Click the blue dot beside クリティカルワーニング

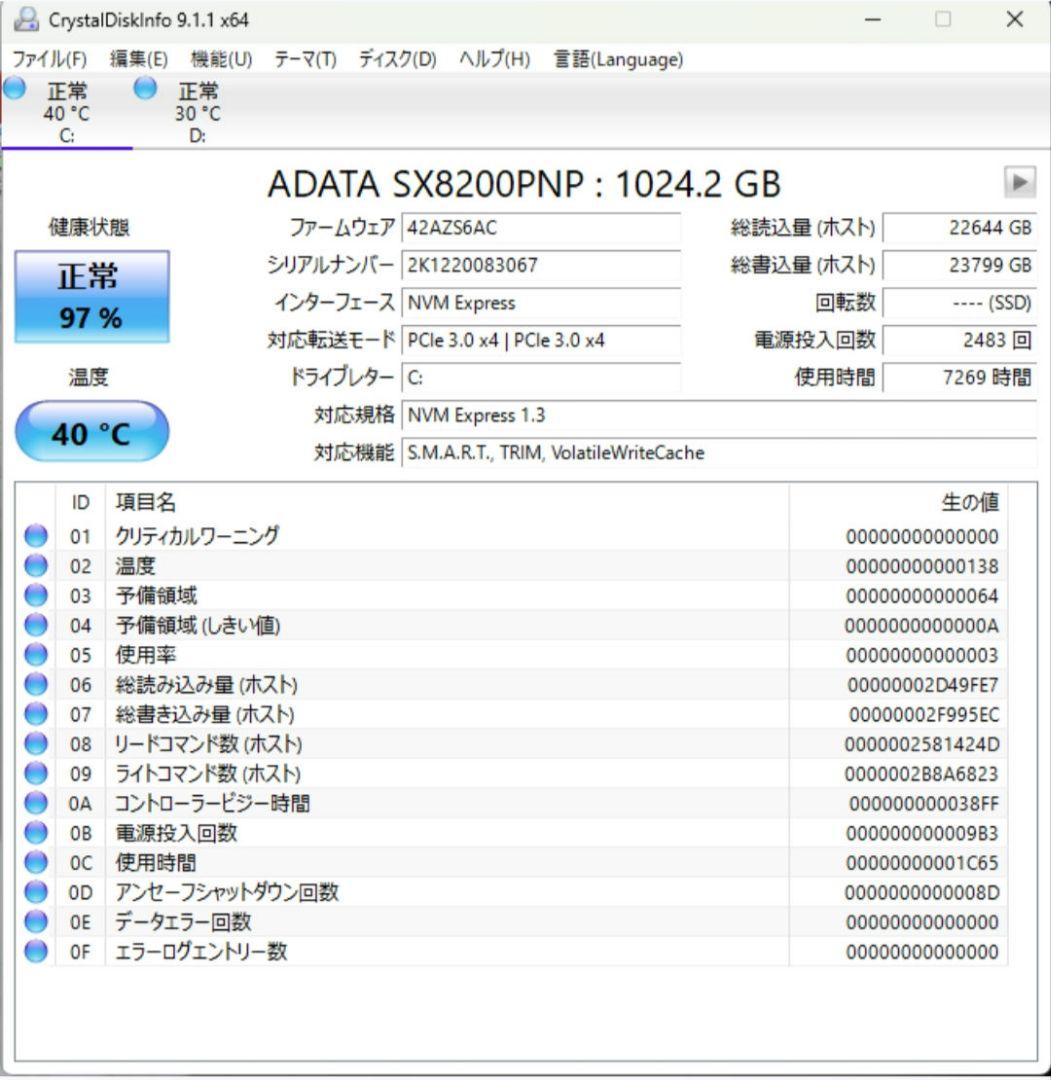(35, 536)
